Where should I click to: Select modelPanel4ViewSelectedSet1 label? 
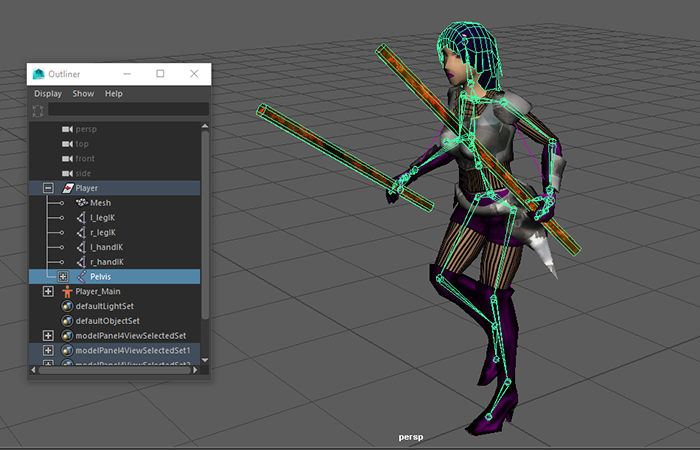[x=133, y=350]
